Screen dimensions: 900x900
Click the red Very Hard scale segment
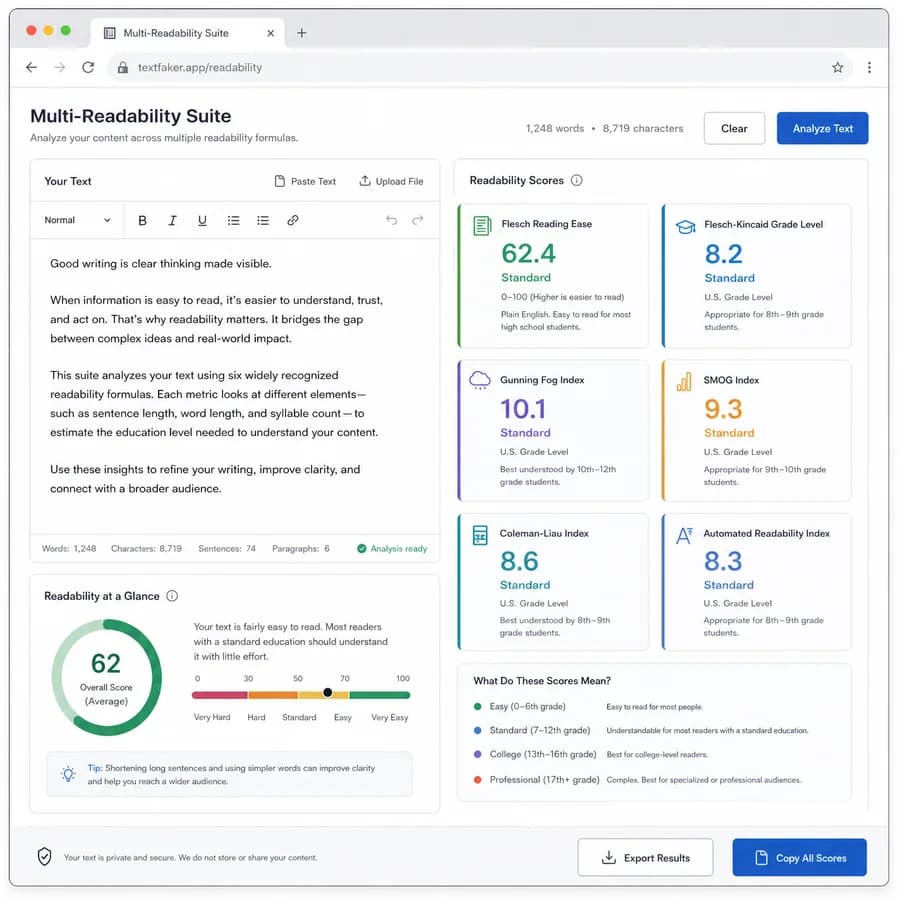click(x=220, y=695)
